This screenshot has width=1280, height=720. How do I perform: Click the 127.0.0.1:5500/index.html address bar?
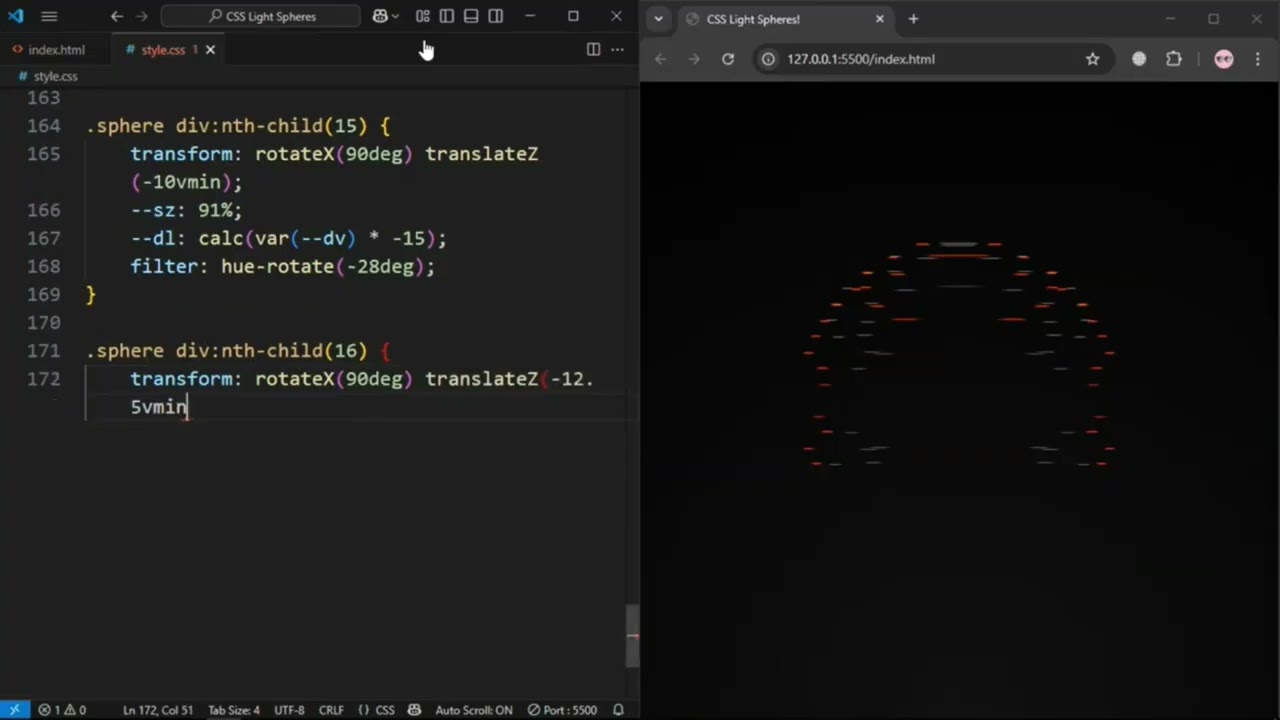coord(860,59)
